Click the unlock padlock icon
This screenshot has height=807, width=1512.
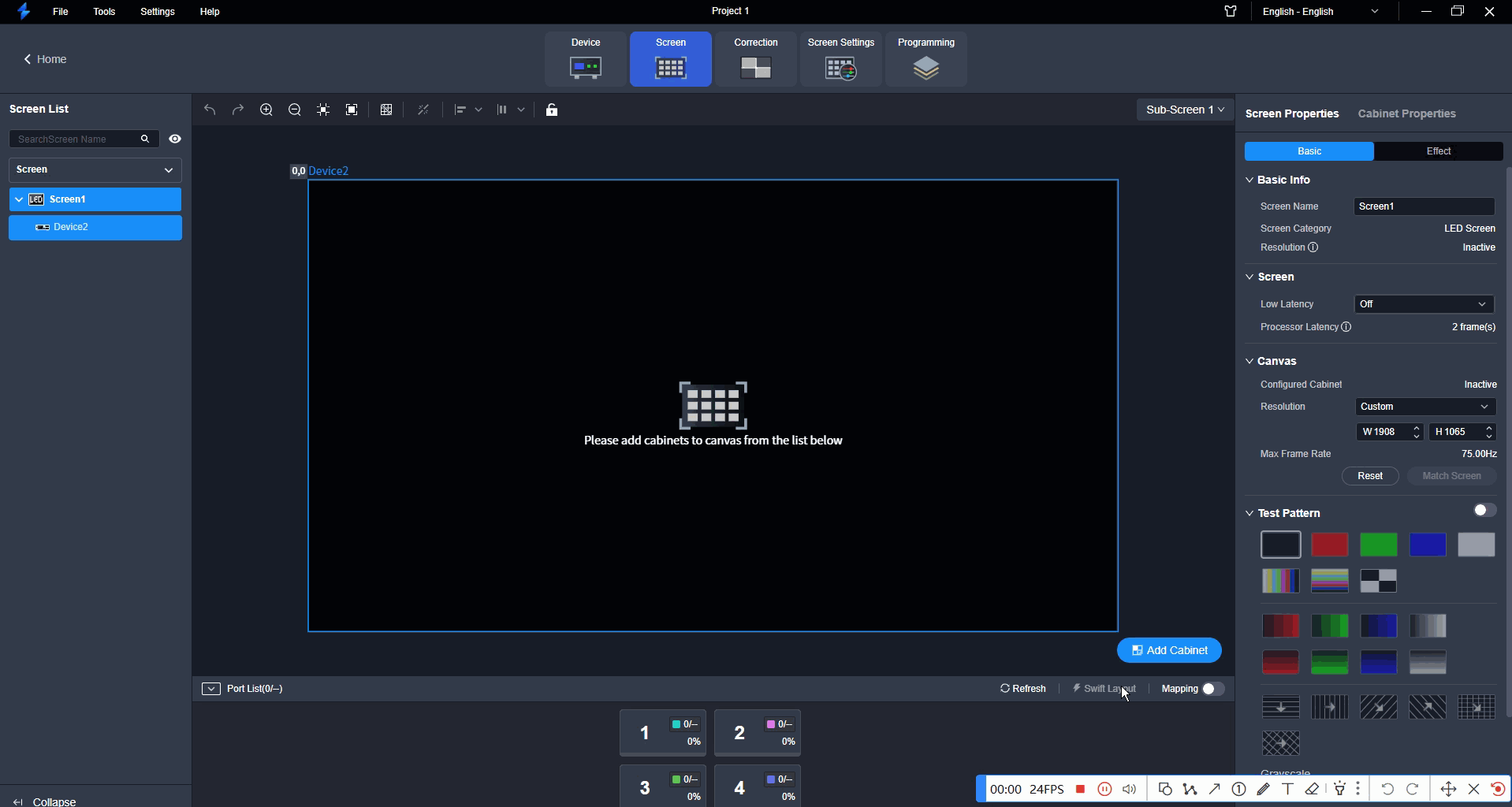click(x=552, y=110)
